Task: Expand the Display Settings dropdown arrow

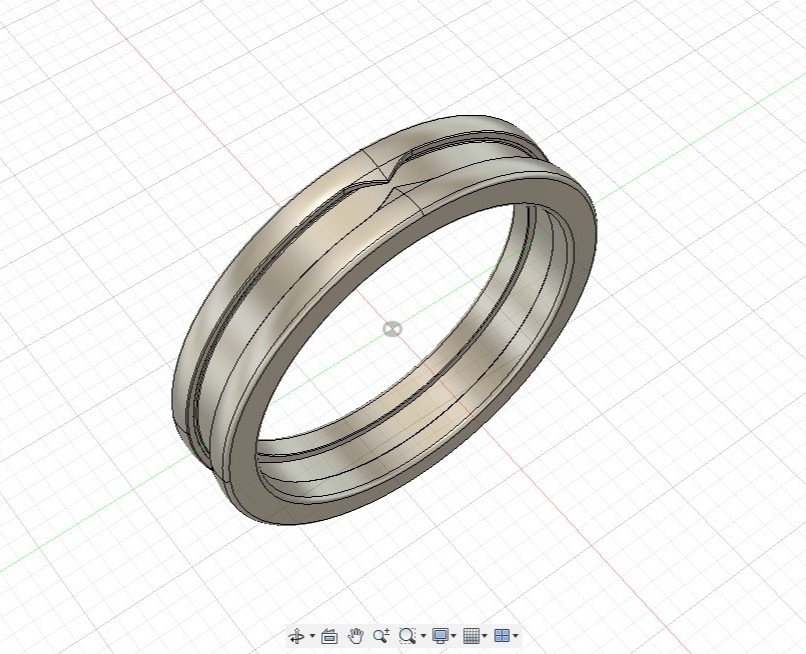Action: (453, 635)
